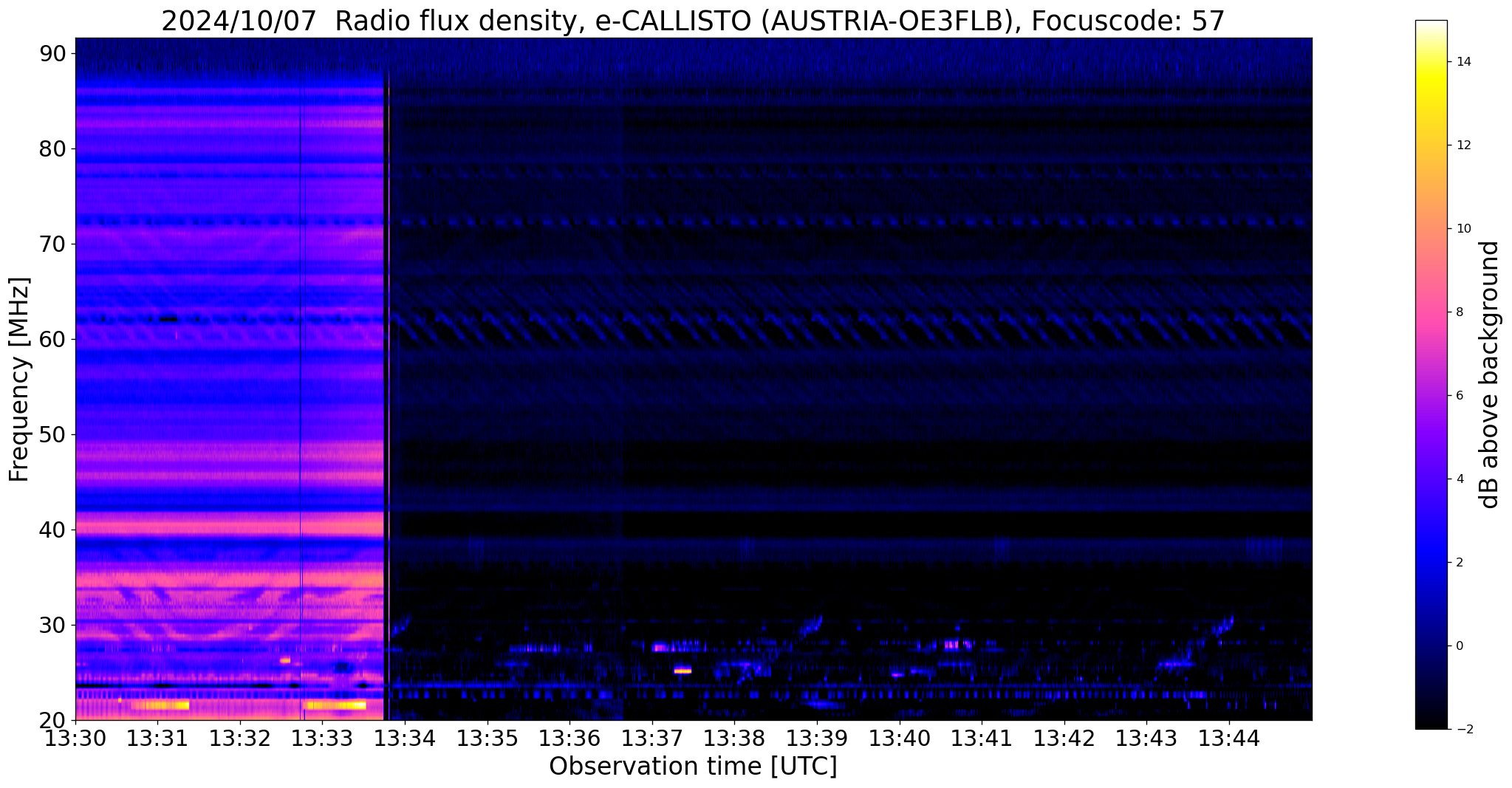Click the colorbar tick label 10
Image resolution: width=1512 pixels, height=788 pixels.
(x=1463, y=229)
